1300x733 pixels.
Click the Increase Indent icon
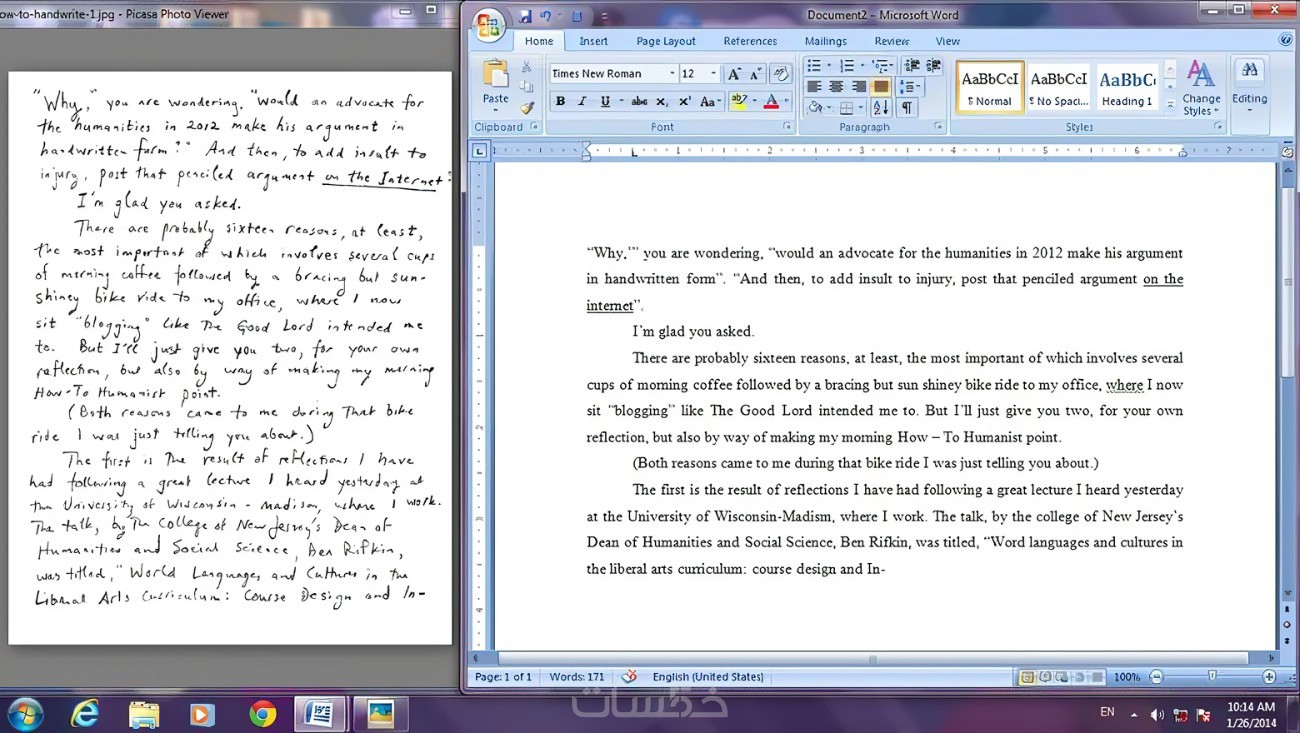(x=933, y=66)
